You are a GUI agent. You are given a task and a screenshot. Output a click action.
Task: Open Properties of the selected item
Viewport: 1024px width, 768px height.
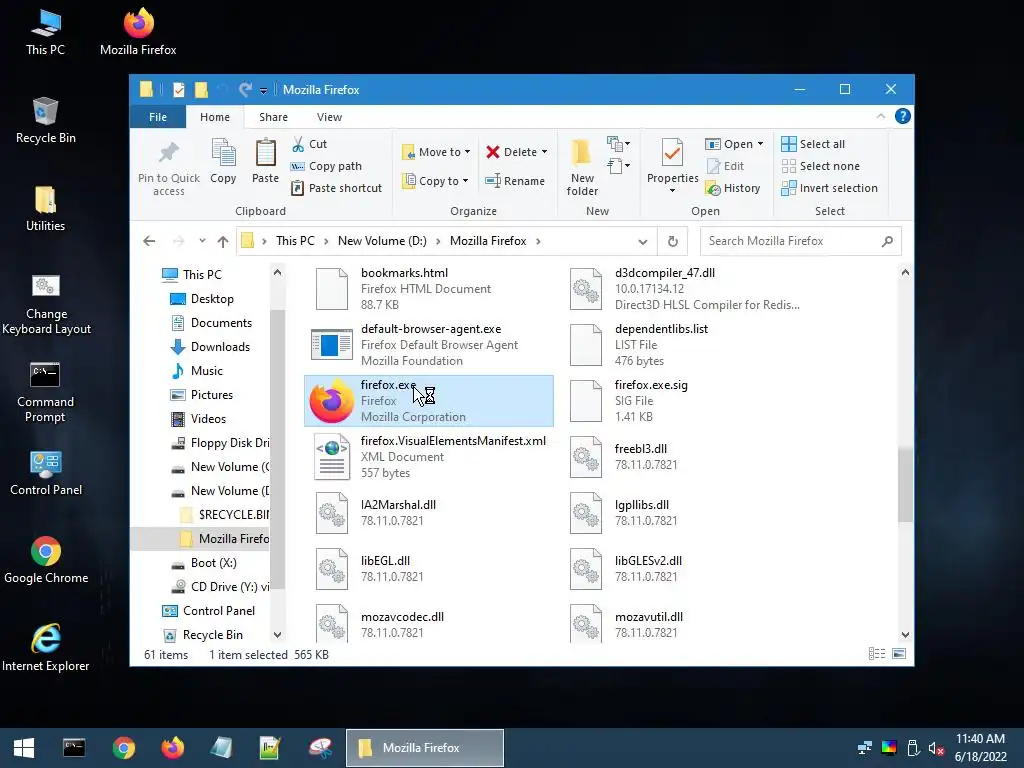(x=673, y=165)
